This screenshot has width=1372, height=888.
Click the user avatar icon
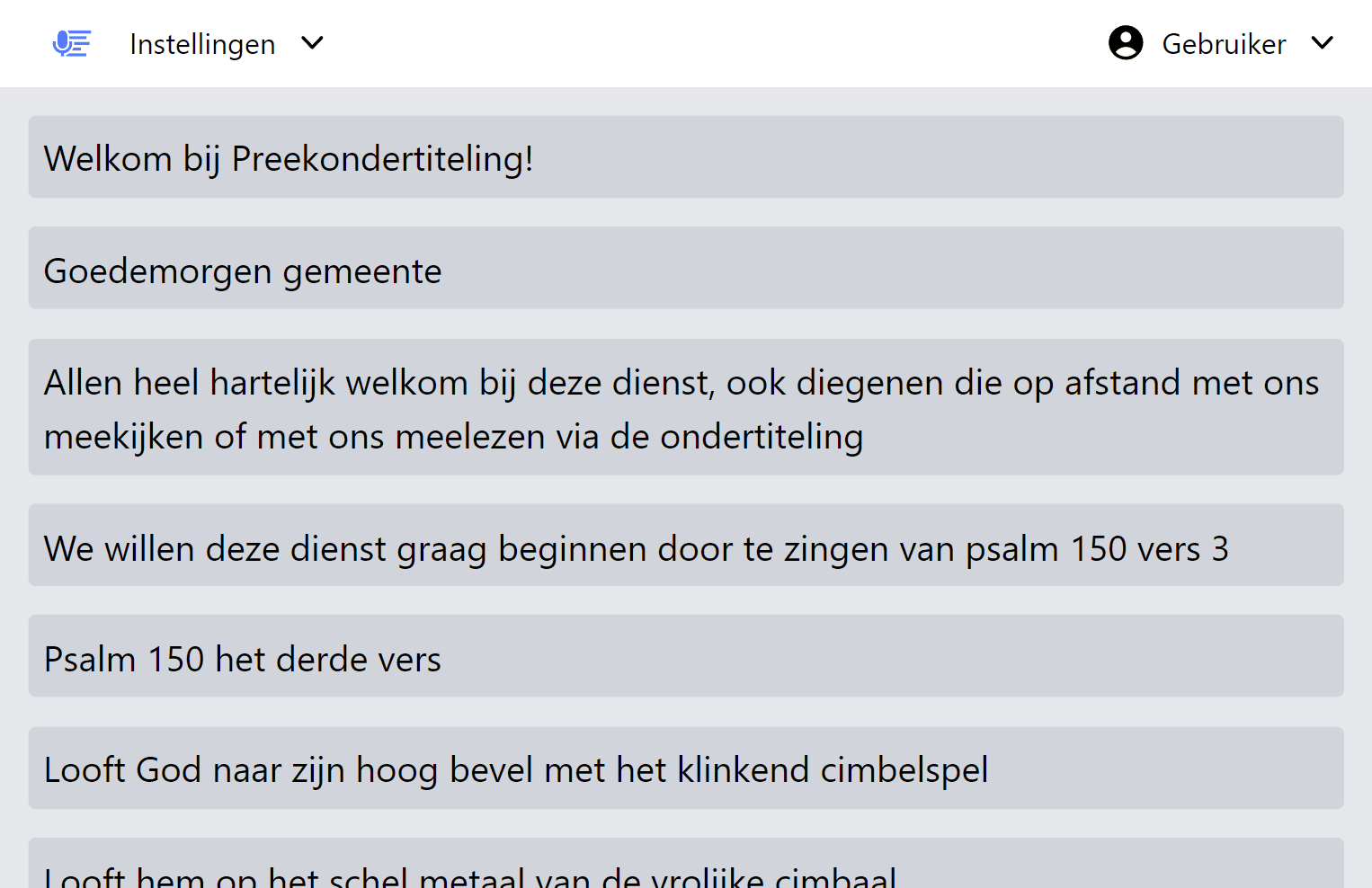[1125, 43]
